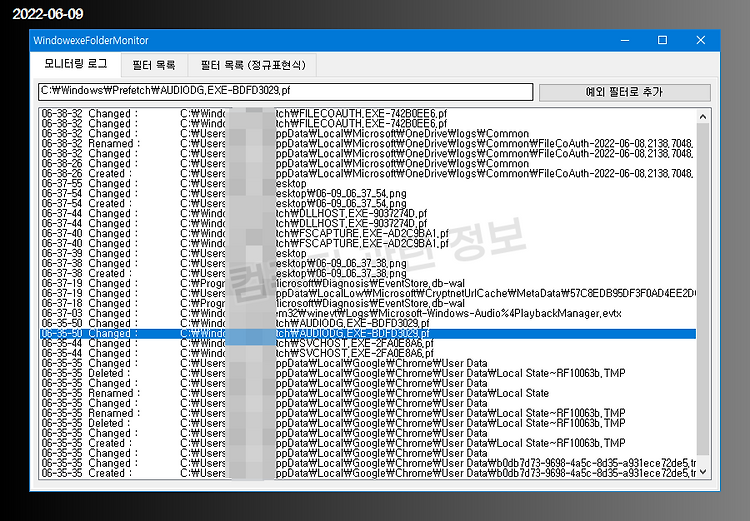Select the Changed 06-09_06_37_38.png row
The width and height of the screenshot is (750, 521).
pyautogui.click(x=367, y=264)
